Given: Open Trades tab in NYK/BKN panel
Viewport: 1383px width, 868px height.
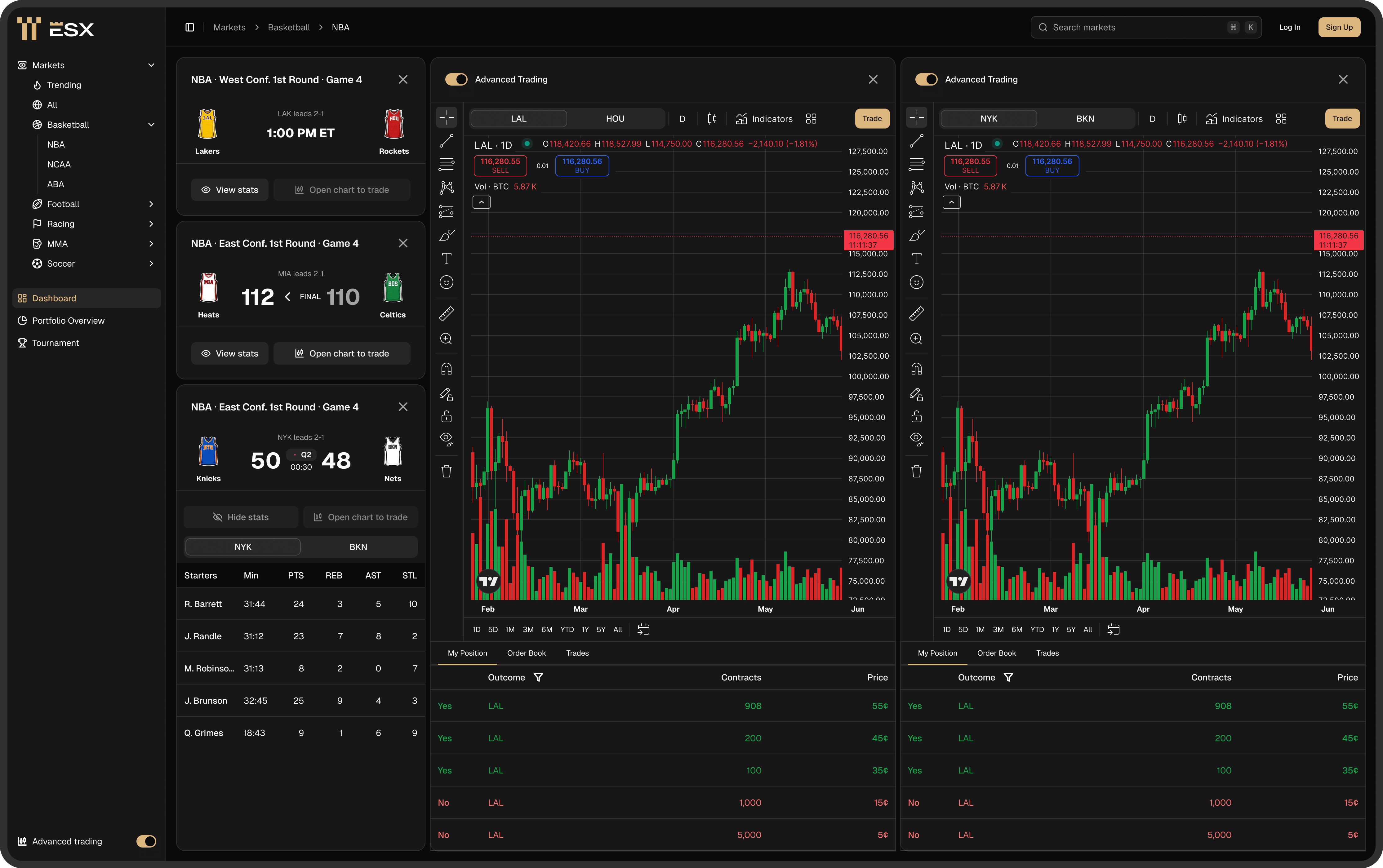Looking at the screenshot, I should tap(1047, 653).
